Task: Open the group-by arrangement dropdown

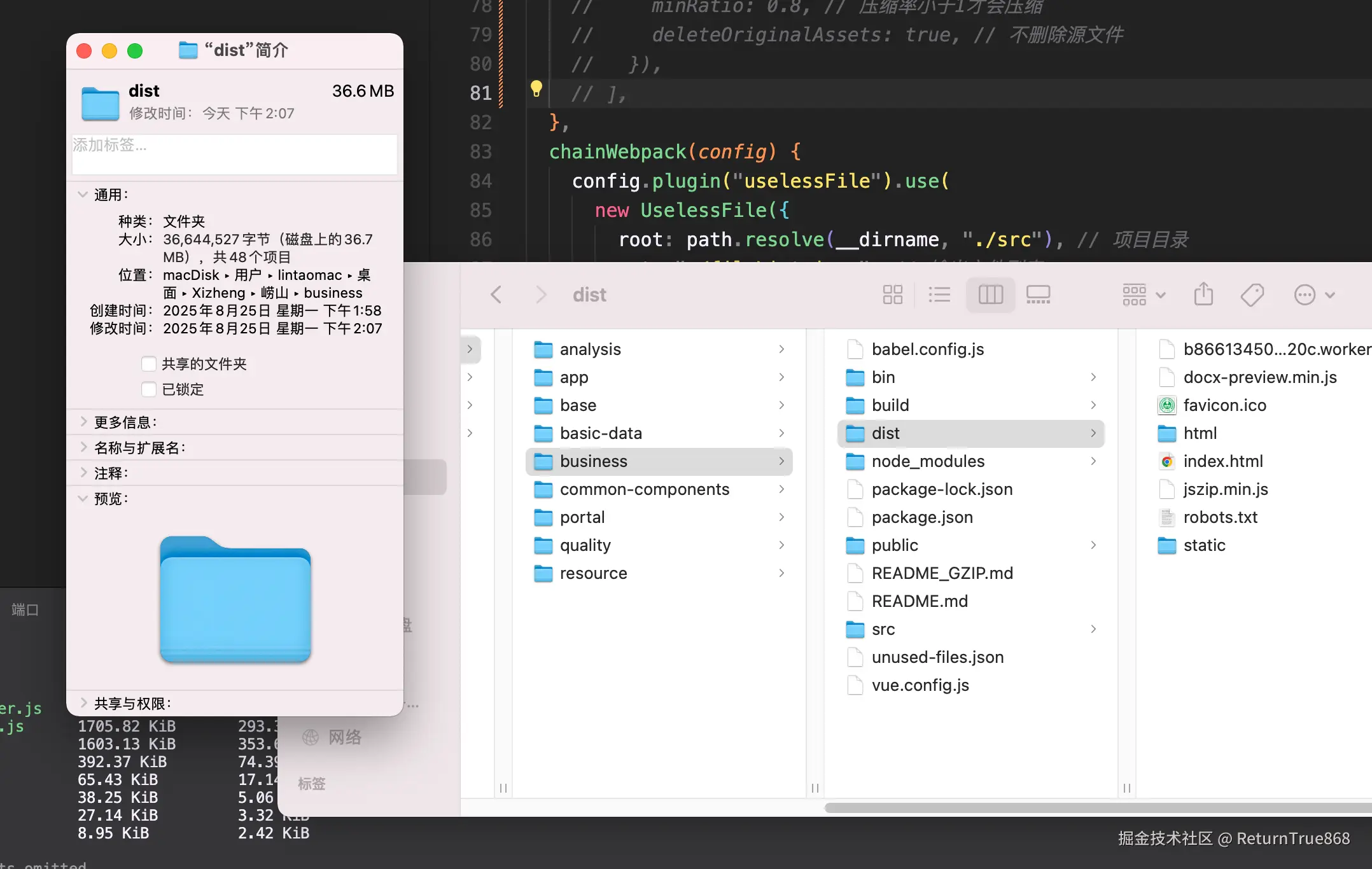Action: point(1144,295)
